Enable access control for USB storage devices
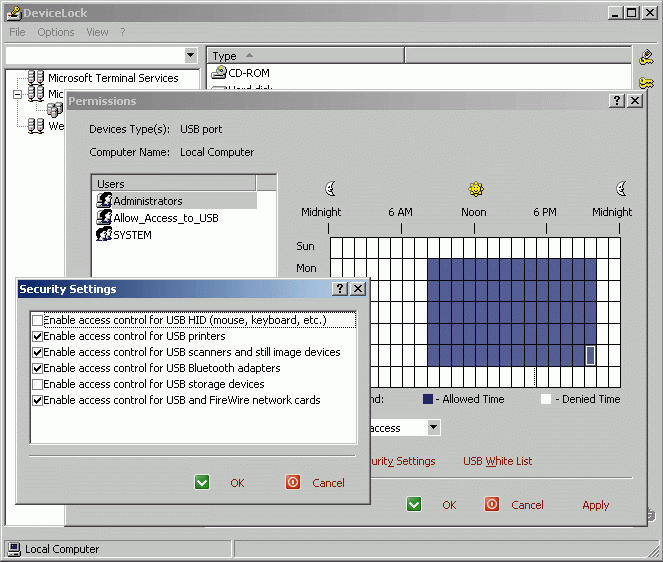 pyautogui.click(x=38, y=384)
